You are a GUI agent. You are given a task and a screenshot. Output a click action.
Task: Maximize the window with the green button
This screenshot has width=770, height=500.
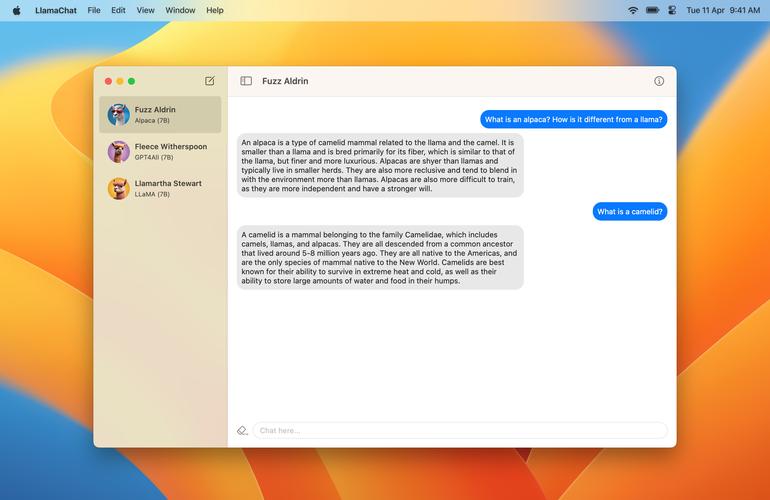coord(132,81)
